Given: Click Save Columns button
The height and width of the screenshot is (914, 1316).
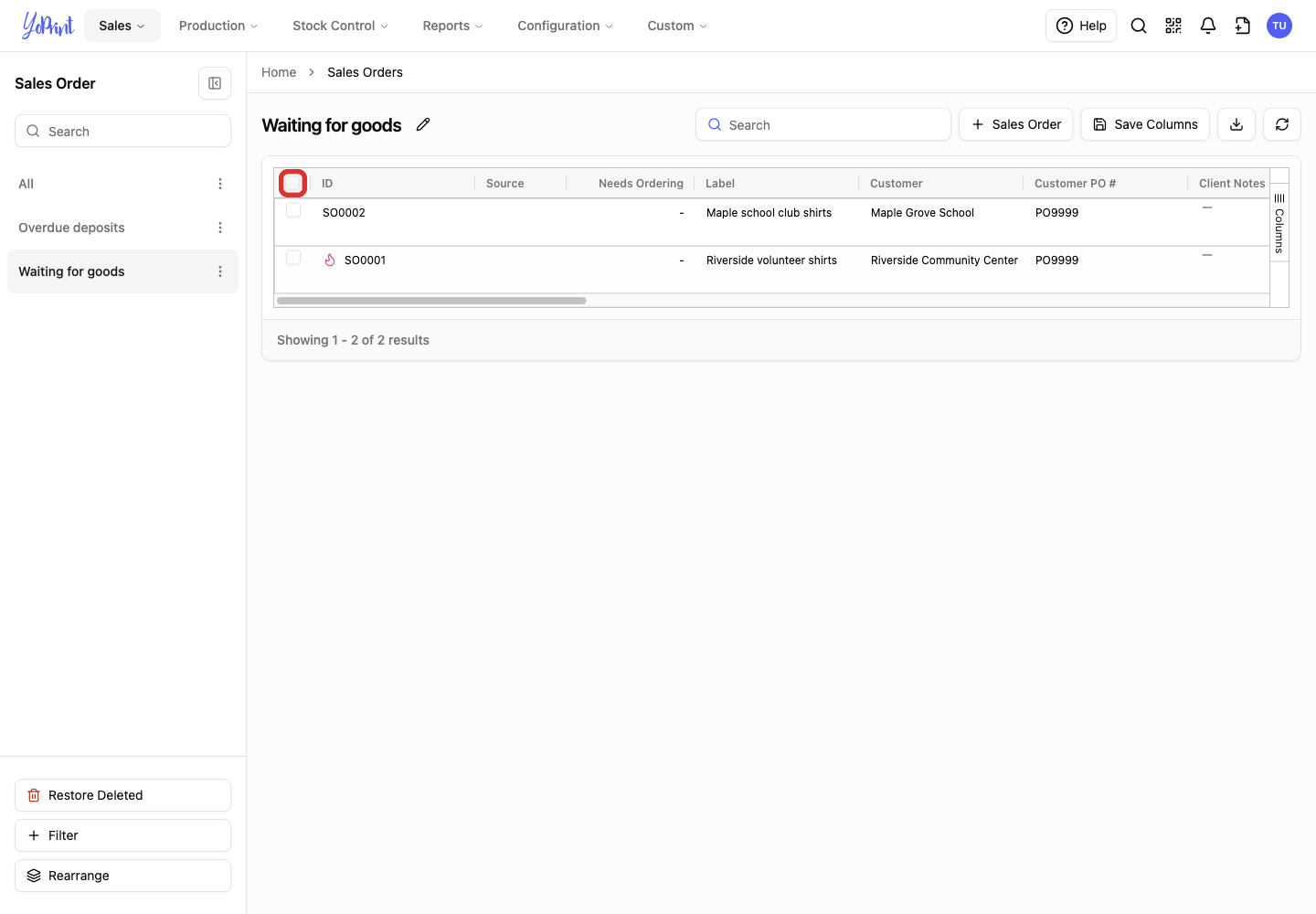Looking at the screenshot, I should [x=1145, y=124].
